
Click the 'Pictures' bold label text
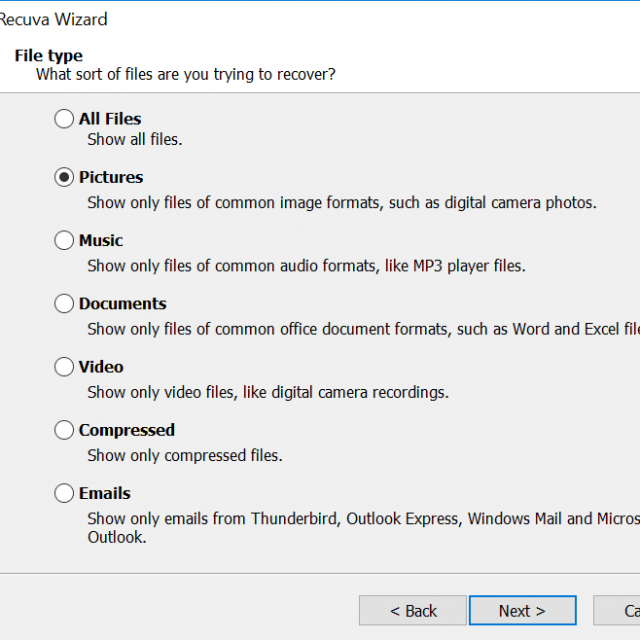111,177
